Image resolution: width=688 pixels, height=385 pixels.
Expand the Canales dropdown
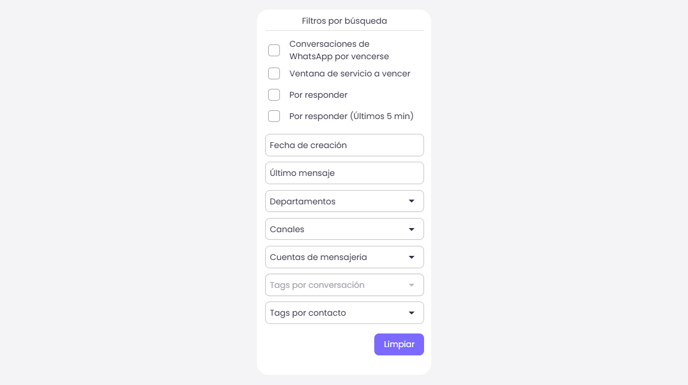[344, 229]
